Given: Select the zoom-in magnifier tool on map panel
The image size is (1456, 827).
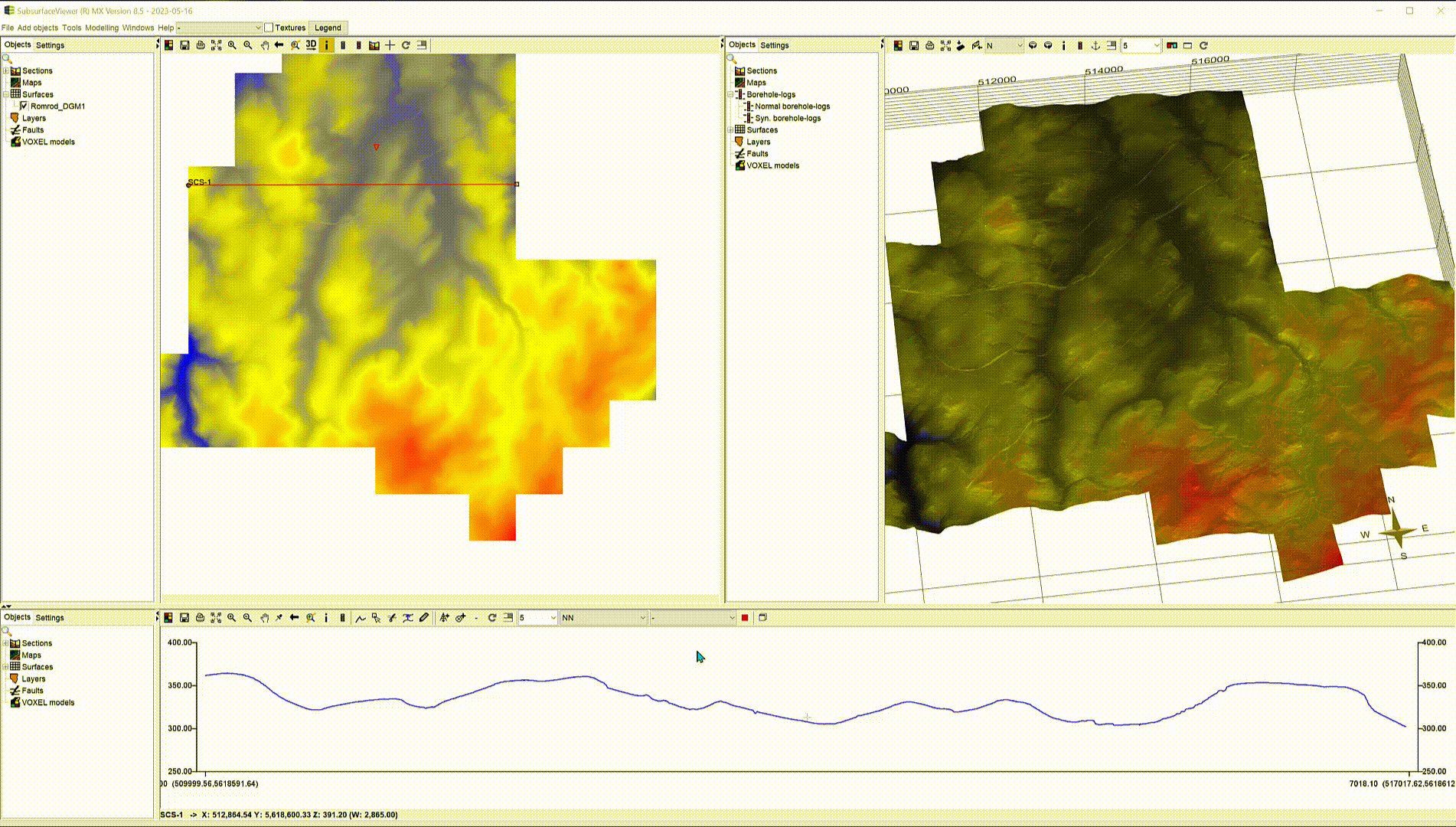Looking at the screenshot, I should (231, 45).
